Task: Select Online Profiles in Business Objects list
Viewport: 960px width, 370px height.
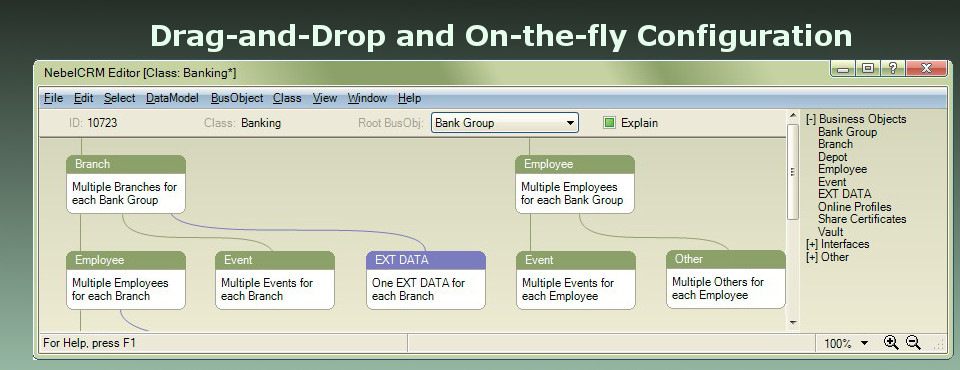Action: click(855, 206)
